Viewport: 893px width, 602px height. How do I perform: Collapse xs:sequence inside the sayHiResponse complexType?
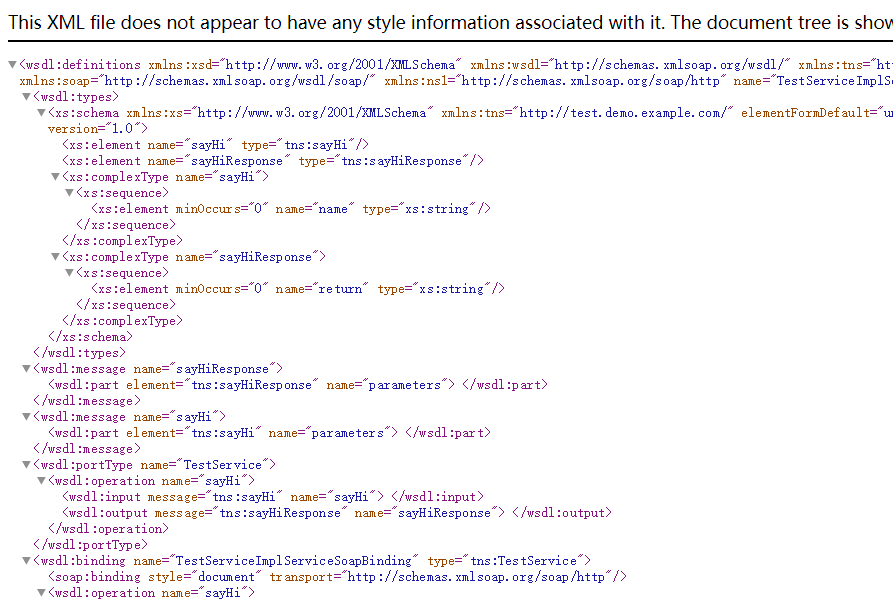(69, 273)
